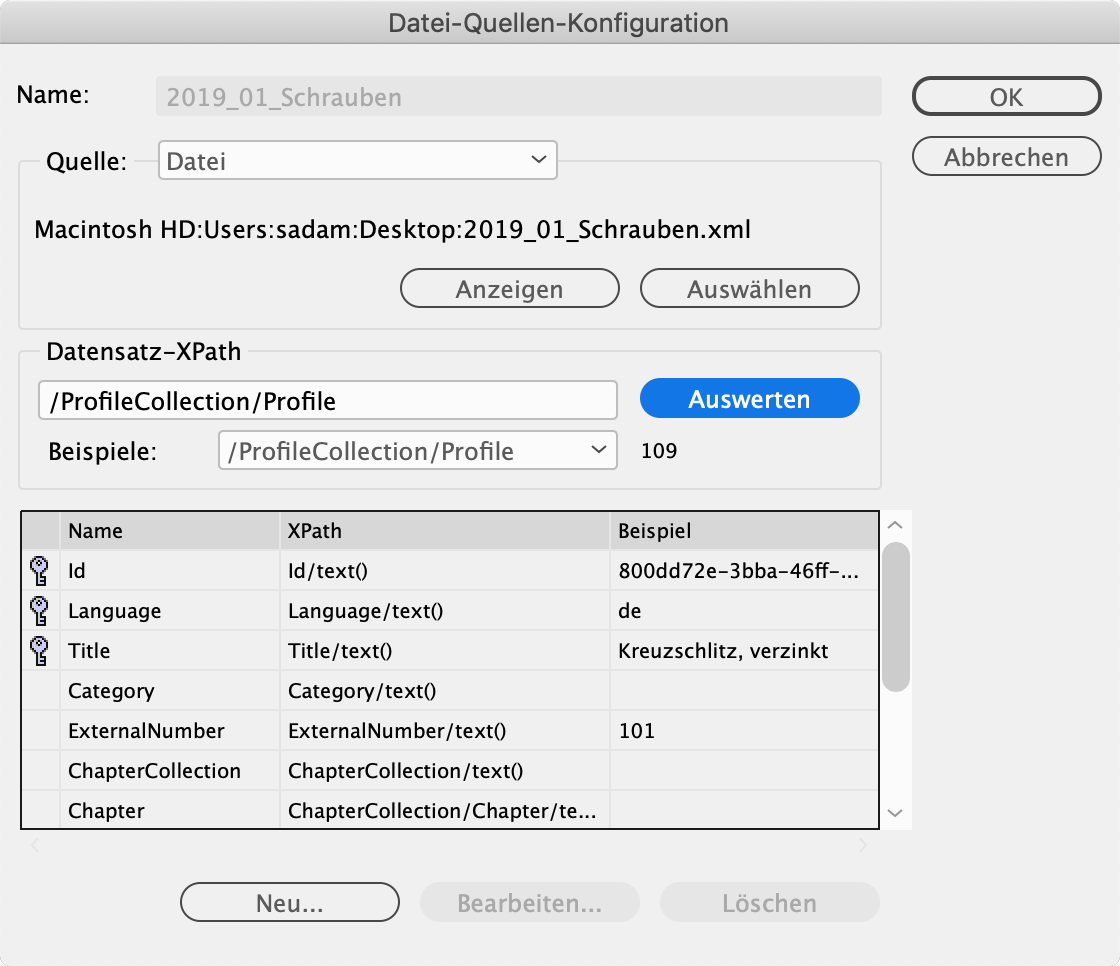Image resolution: width=1120 pixels, height=966 pixels.
Task: Click the table scrollbar down arrow
Action: [895, 813]
